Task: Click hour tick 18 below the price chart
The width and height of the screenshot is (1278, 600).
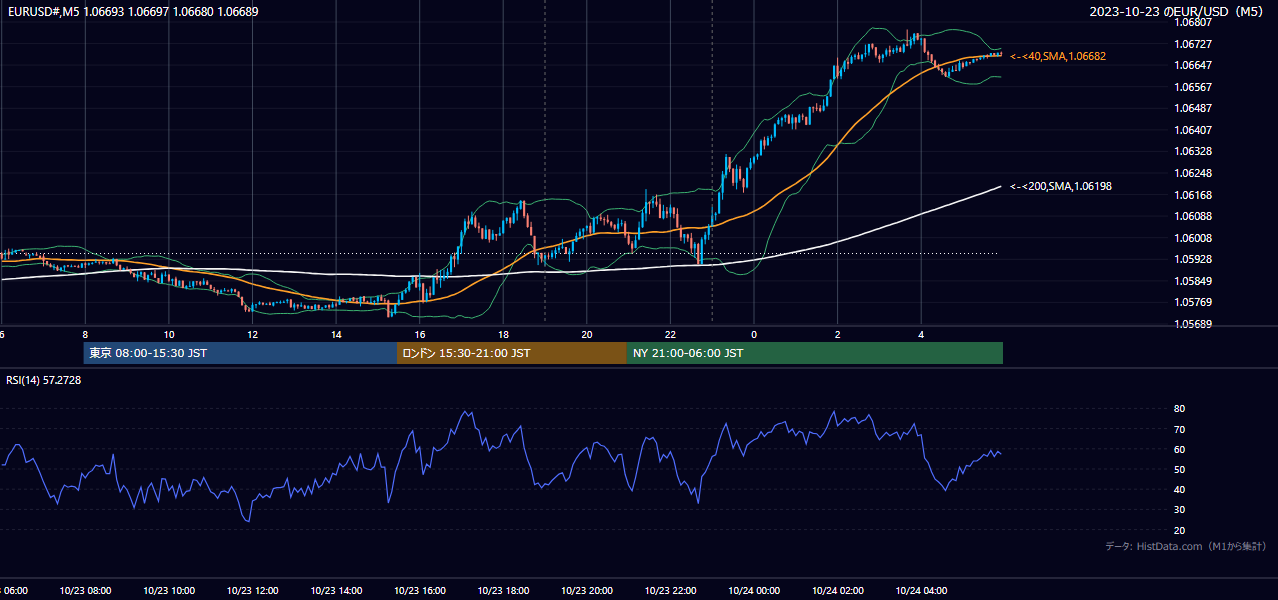Action: click(503, 334)
